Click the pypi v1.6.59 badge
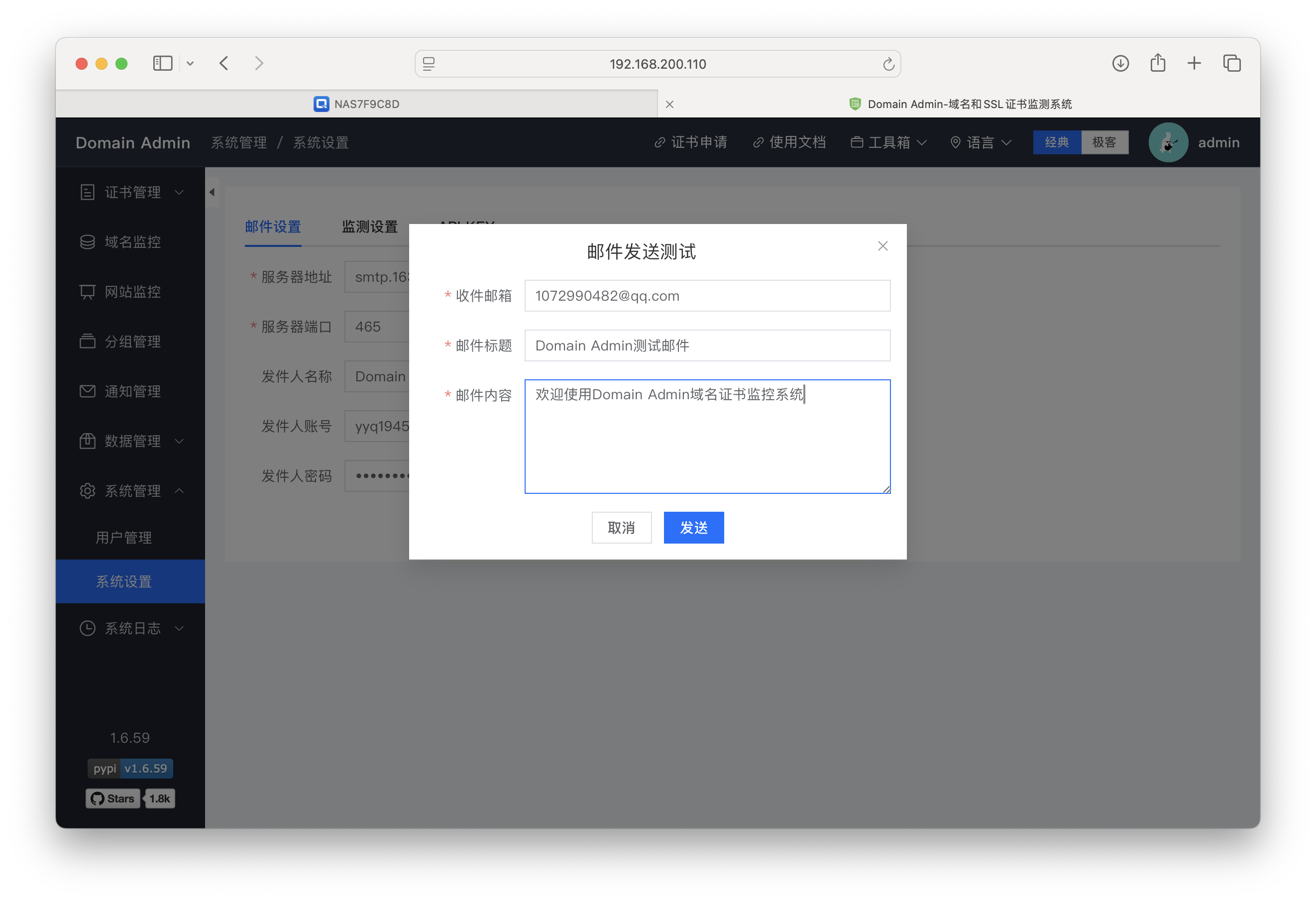The image size is (1316, 902). 130,769
